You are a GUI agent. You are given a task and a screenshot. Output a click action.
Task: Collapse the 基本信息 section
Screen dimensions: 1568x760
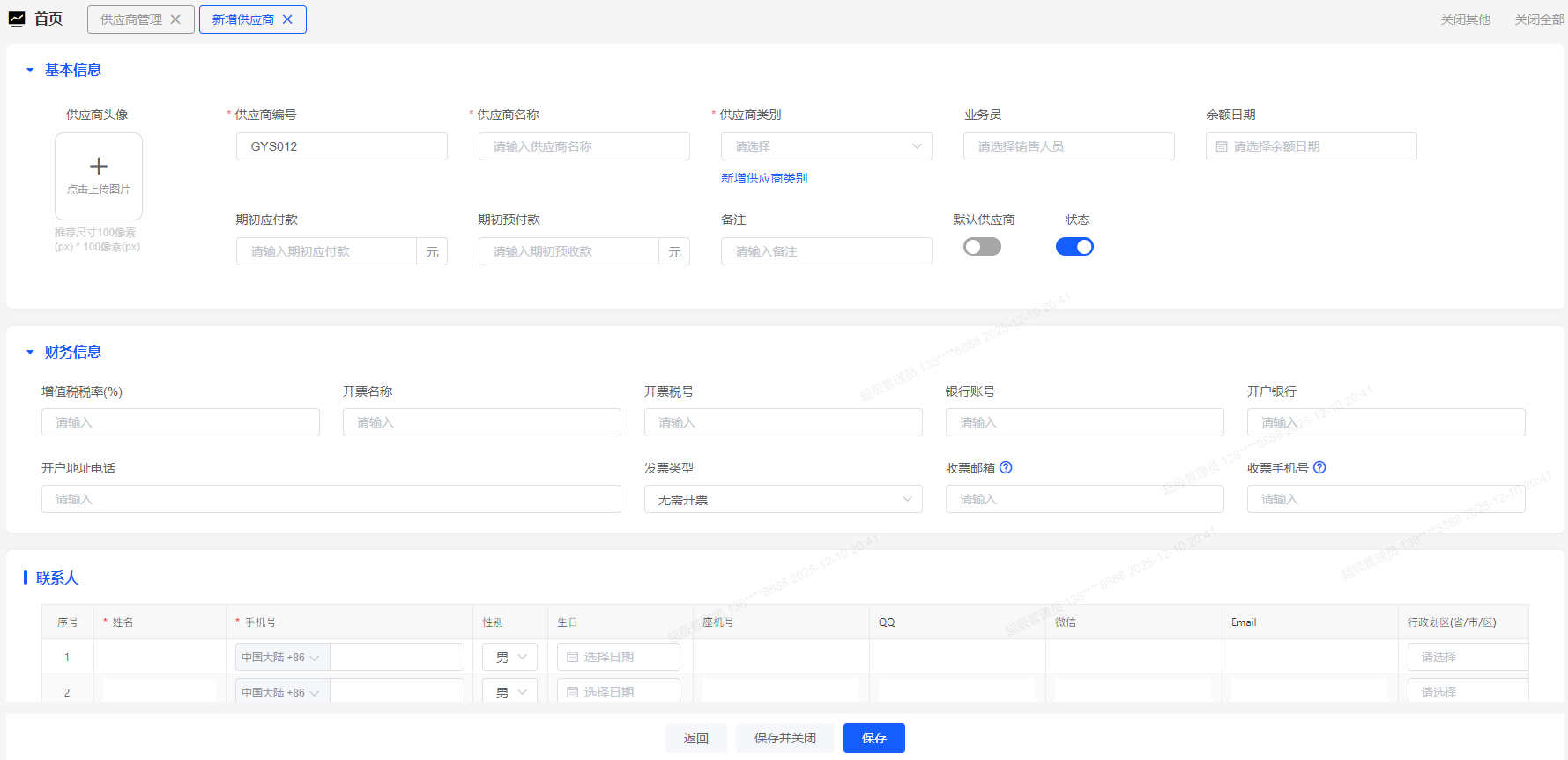(x=30, y=70)
